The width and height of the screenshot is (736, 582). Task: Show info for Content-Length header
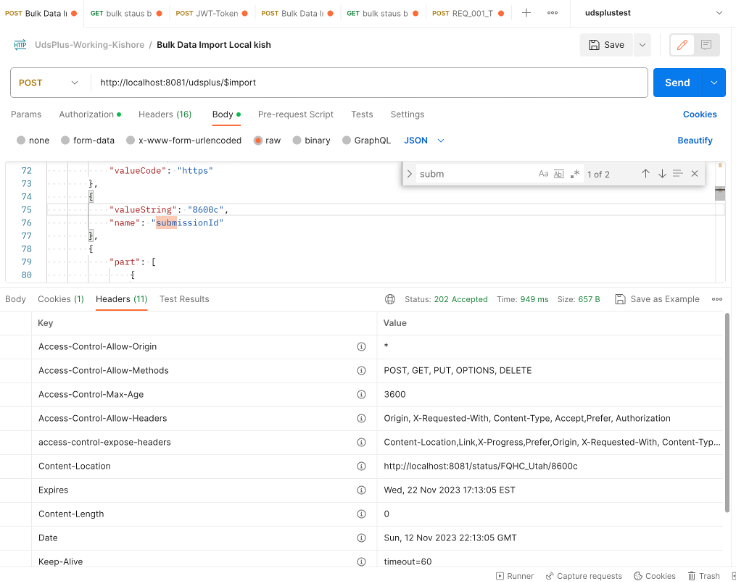coord(361,514)
